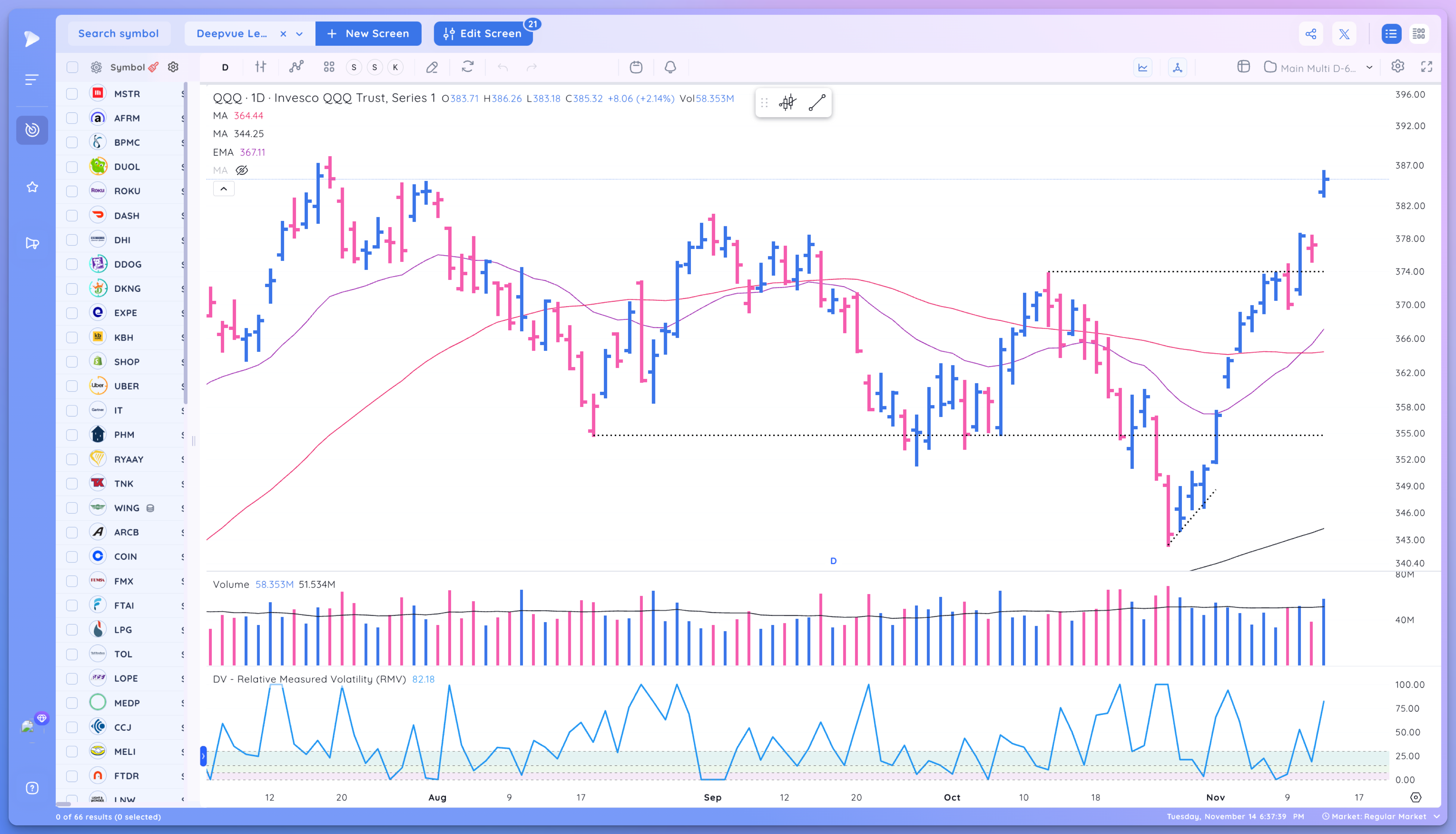Click the time axis settings icon at bottom right
The image size is (1456, 834).
[x=1415, y=797]
